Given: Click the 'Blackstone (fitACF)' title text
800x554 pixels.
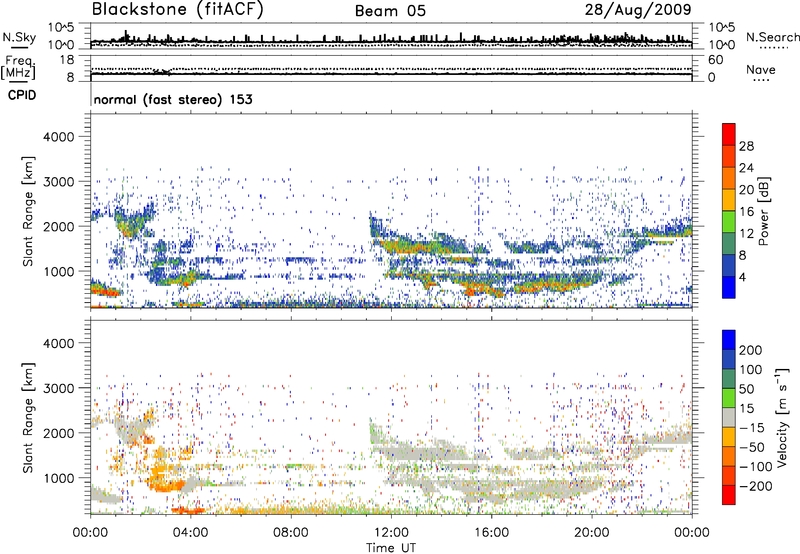Looking at the screenshot, I should point(177,10).
